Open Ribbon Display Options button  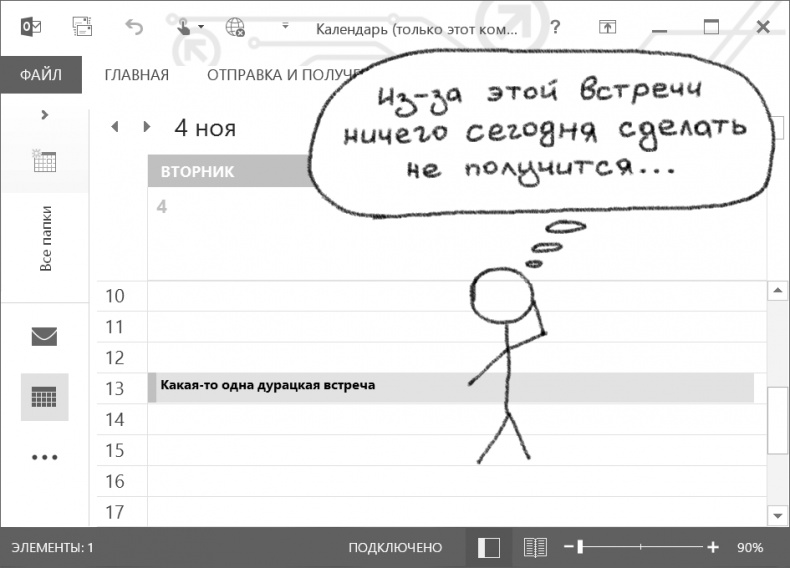[x=607, y=27]
